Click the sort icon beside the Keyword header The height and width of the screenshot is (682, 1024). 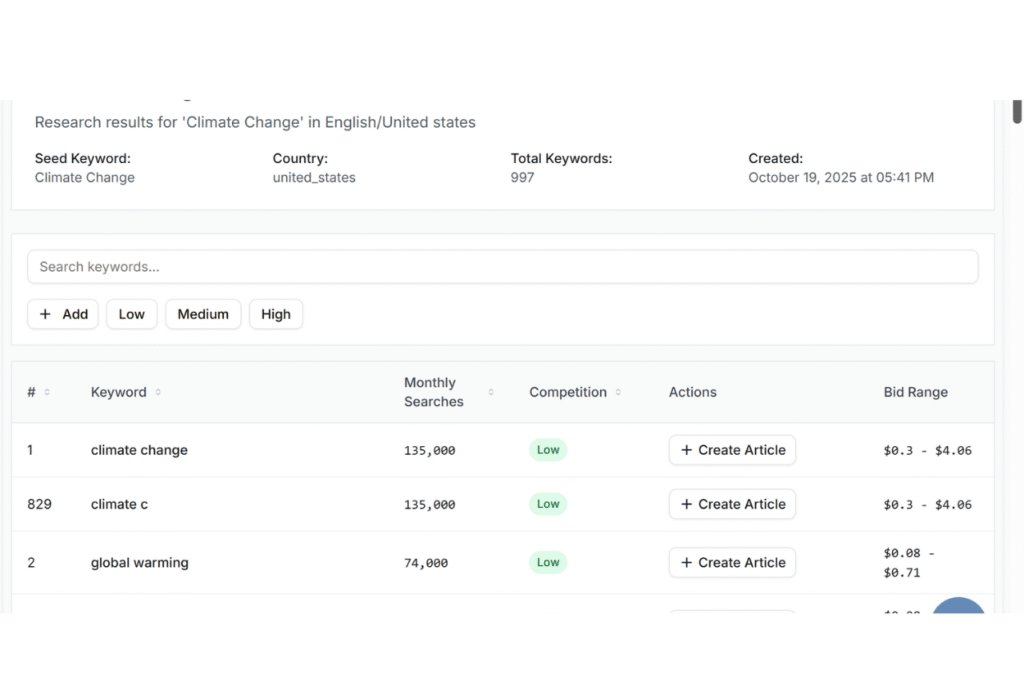pos(158,392)
